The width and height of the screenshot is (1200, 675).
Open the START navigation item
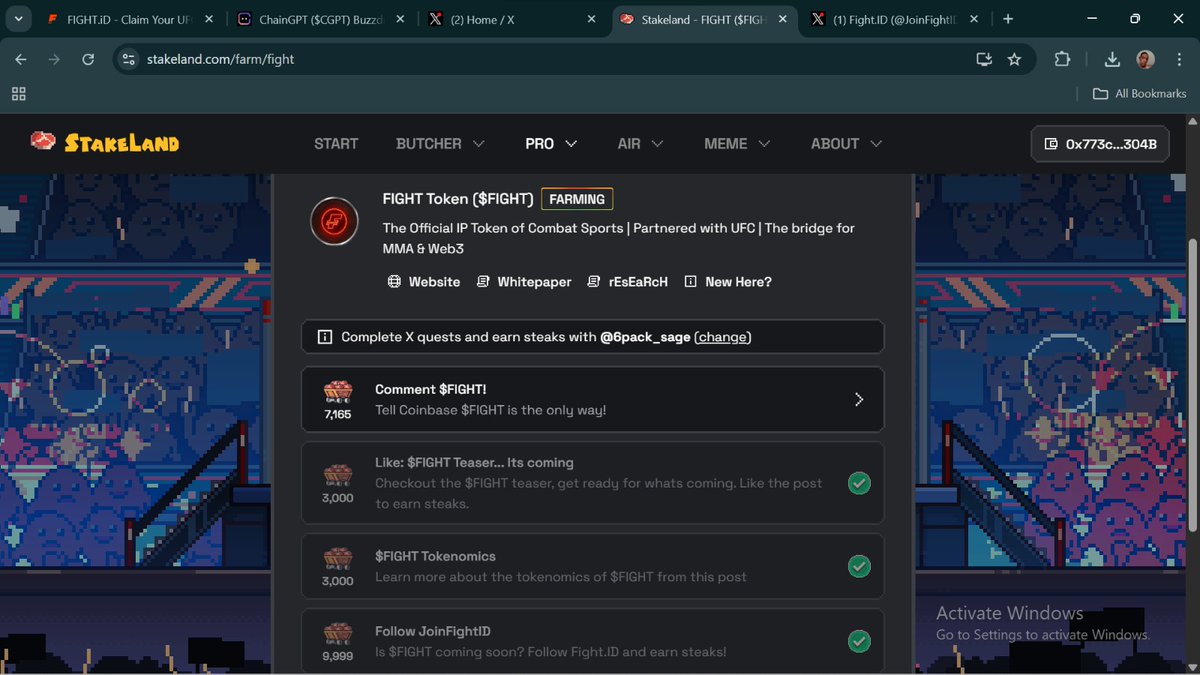click(x=336, y=144)
